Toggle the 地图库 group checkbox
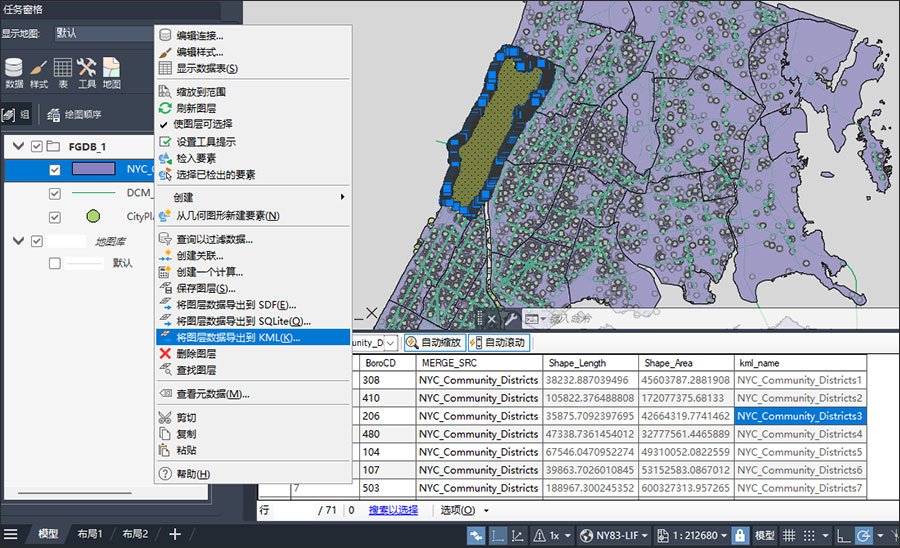Image resolution: width=900 pixels, height=548 pixels. pos(37,241)
